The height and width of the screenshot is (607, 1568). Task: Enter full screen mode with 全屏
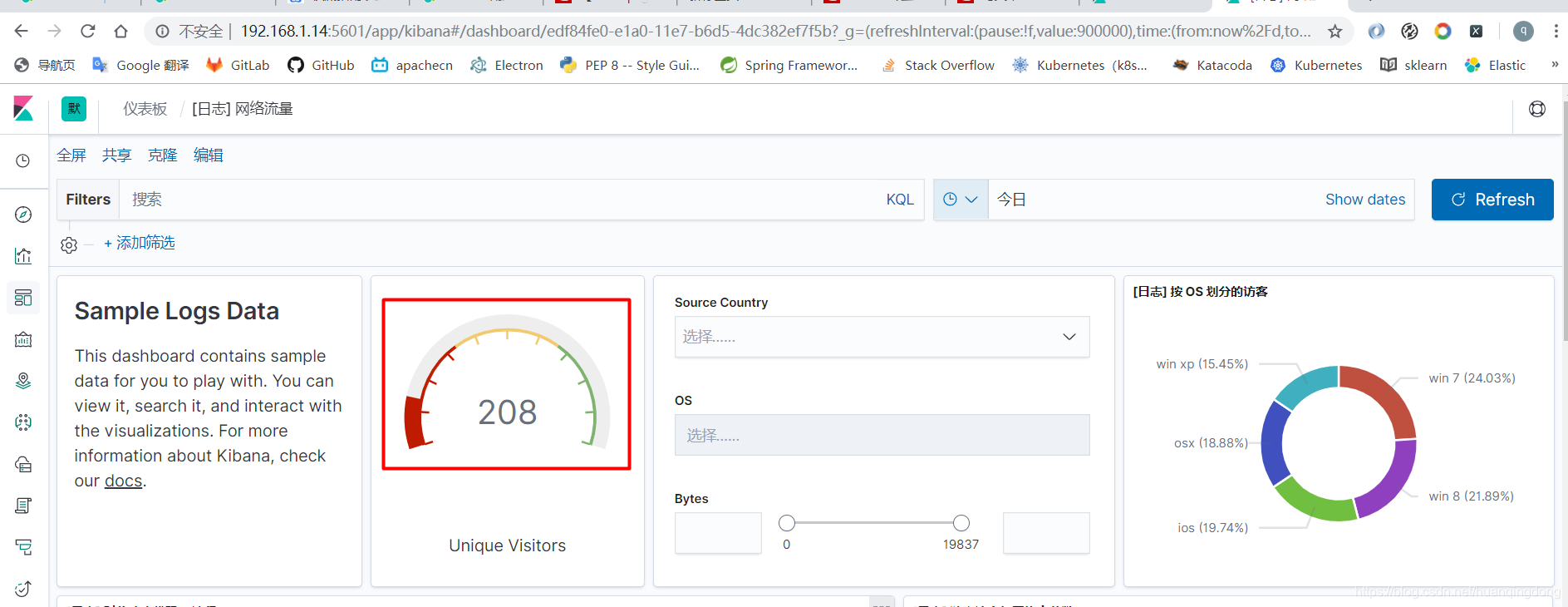[71, 155]
